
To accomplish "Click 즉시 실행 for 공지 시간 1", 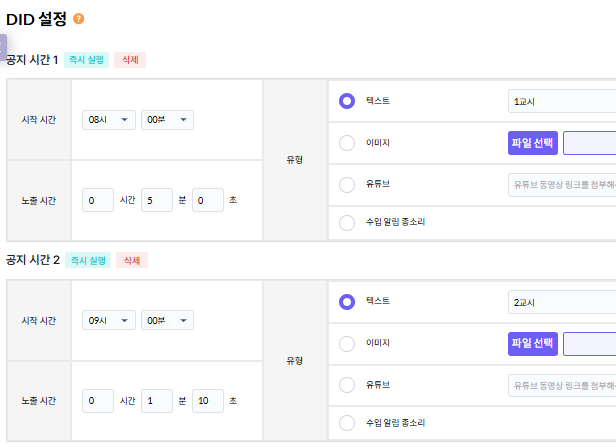I will coord(86,60).
